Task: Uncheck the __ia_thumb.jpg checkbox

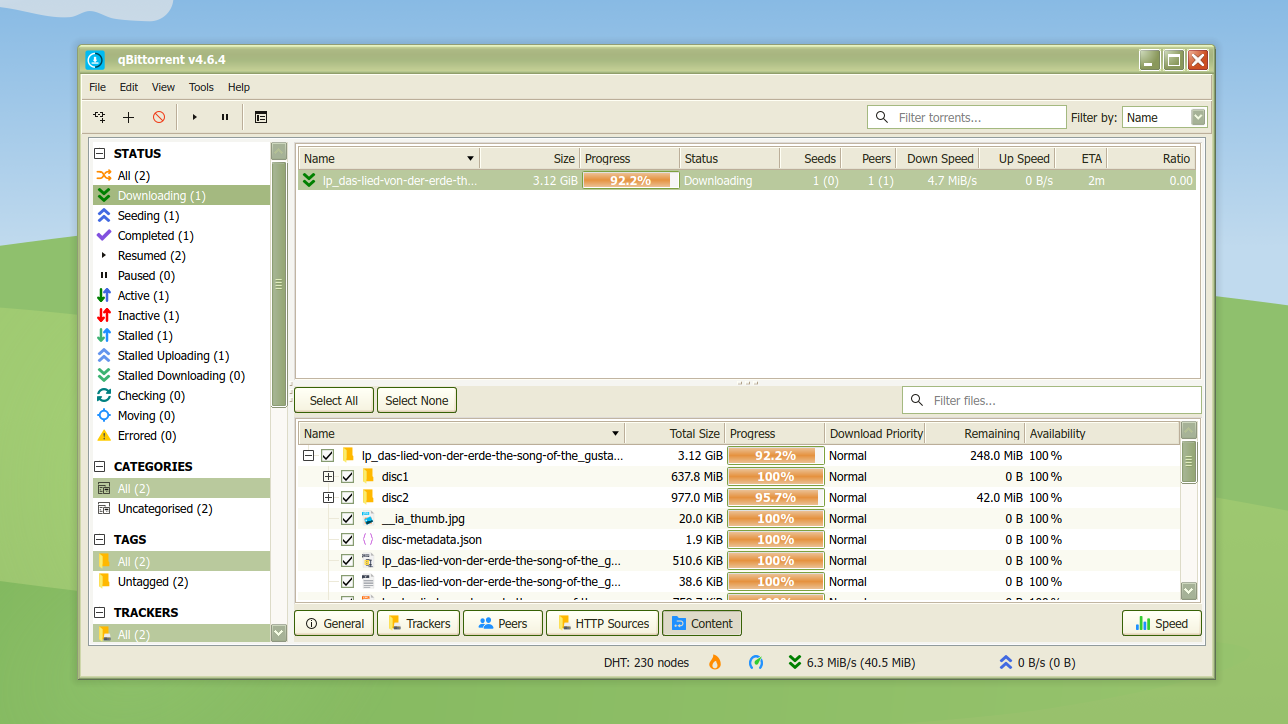Action: click(x=348, y=519)
